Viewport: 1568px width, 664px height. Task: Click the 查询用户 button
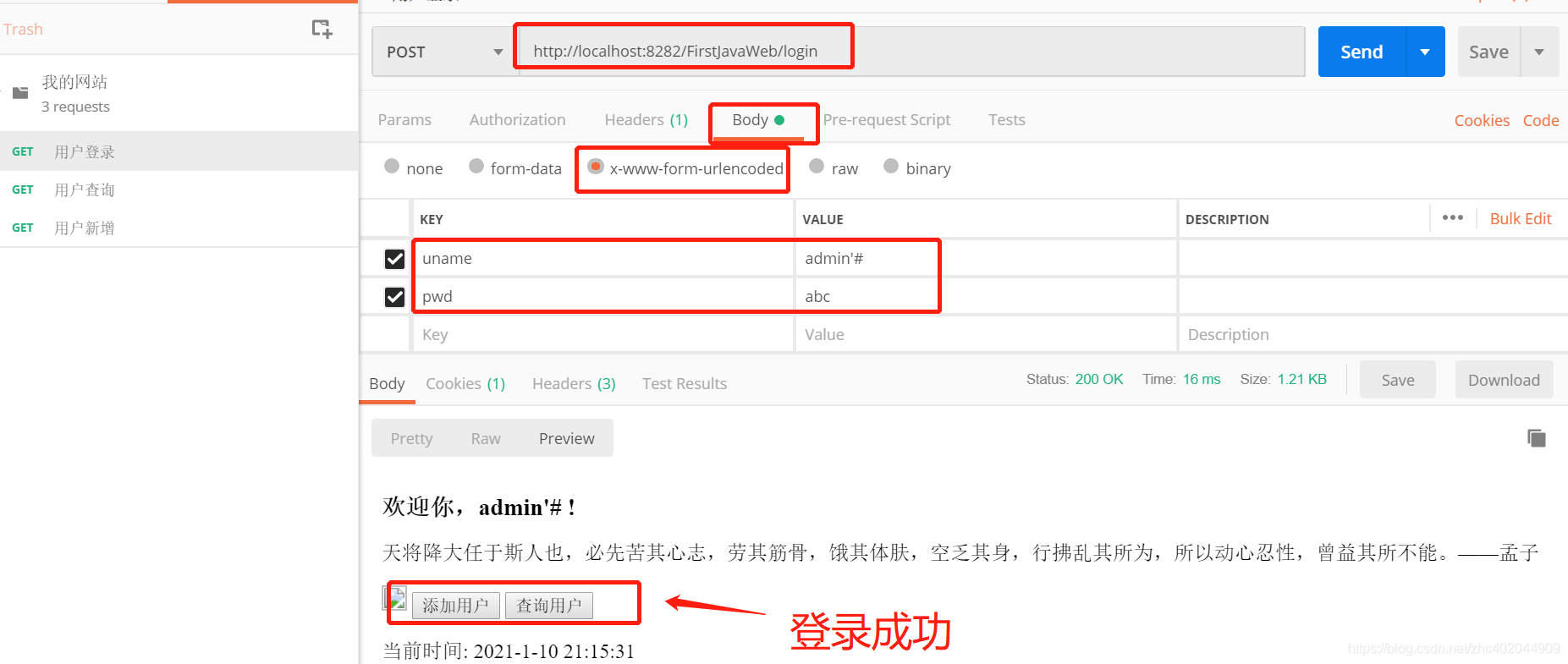point(549,606)
